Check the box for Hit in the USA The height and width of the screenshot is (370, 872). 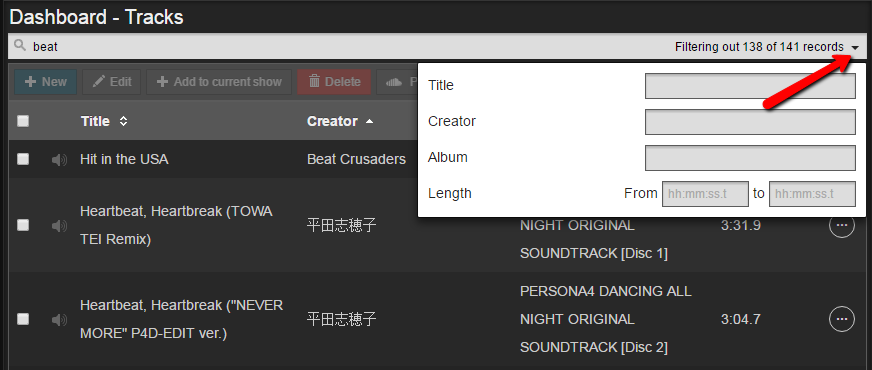point(23,159)
